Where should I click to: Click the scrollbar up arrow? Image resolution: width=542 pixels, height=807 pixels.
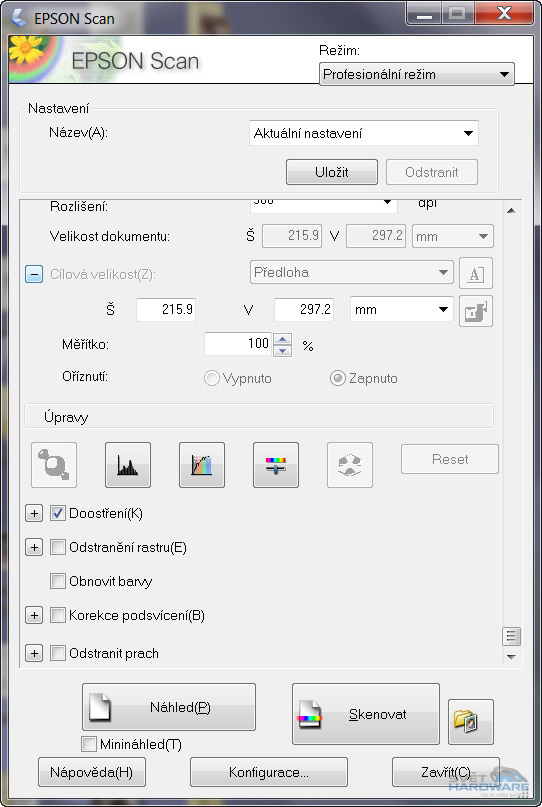point(511,210)
